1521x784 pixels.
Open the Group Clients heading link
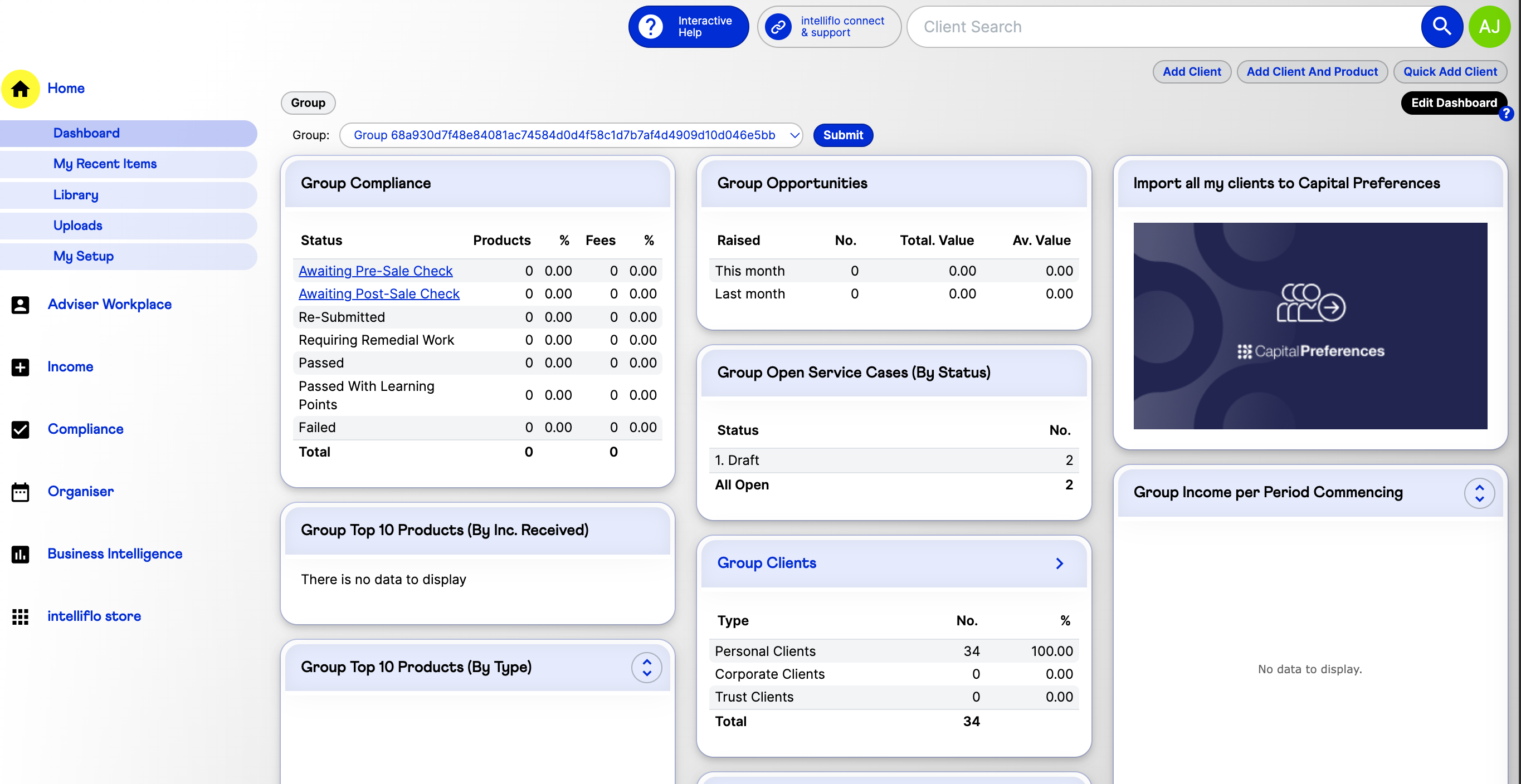pos(767,563)
